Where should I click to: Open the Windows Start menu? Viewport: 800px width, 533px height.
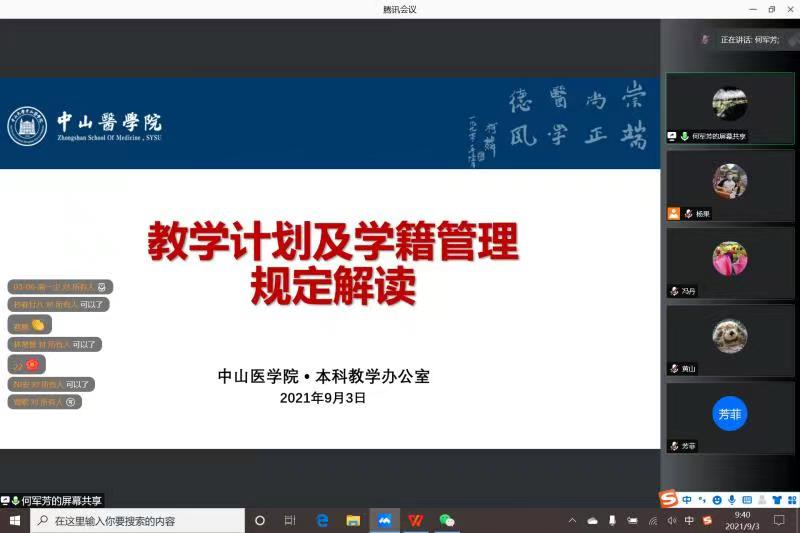click(x=15, y=521)
